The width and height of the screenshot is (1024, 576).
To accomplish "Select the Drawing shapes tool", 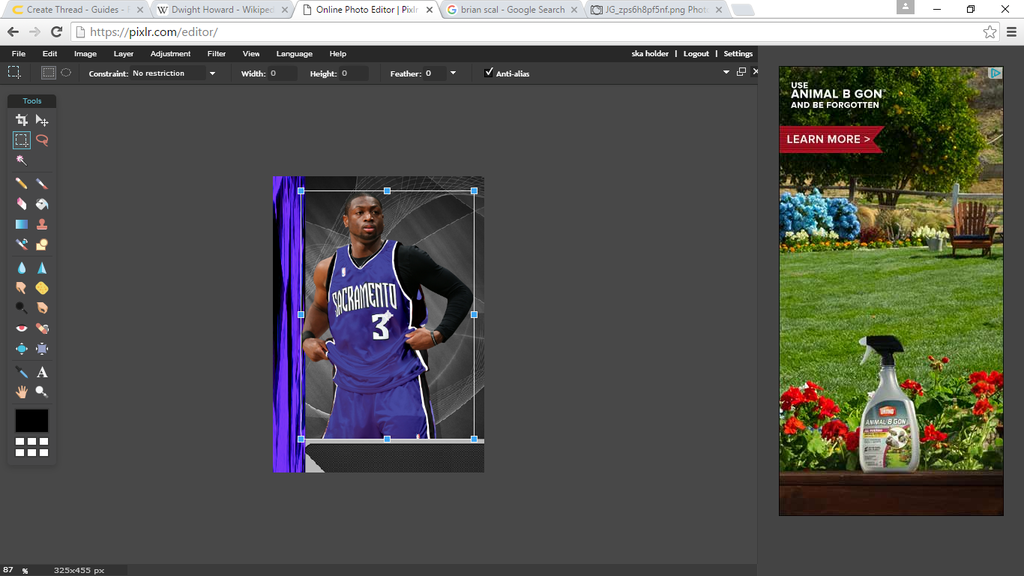I will point(42,244).
